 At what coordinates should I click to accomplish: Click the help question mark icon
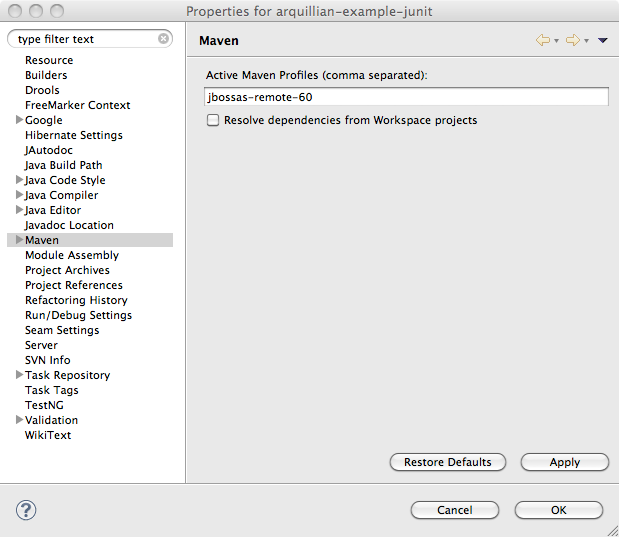26,510
